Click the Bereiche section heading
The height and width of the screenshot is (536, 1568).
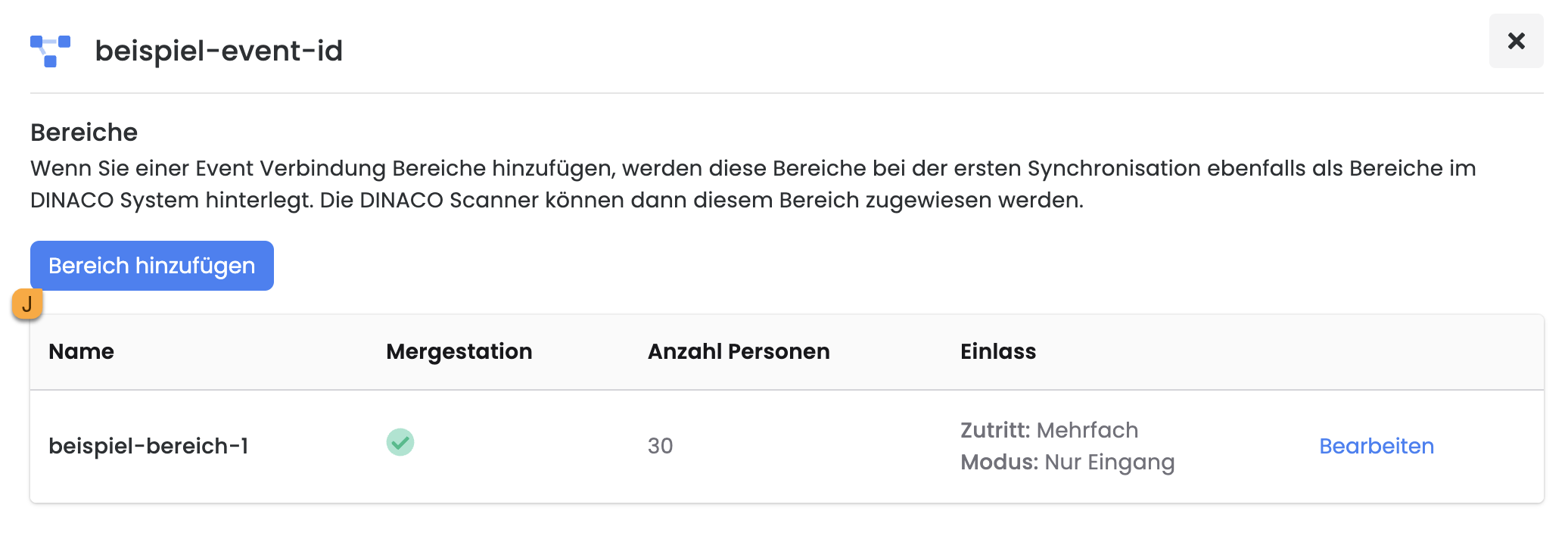point(84,132)
